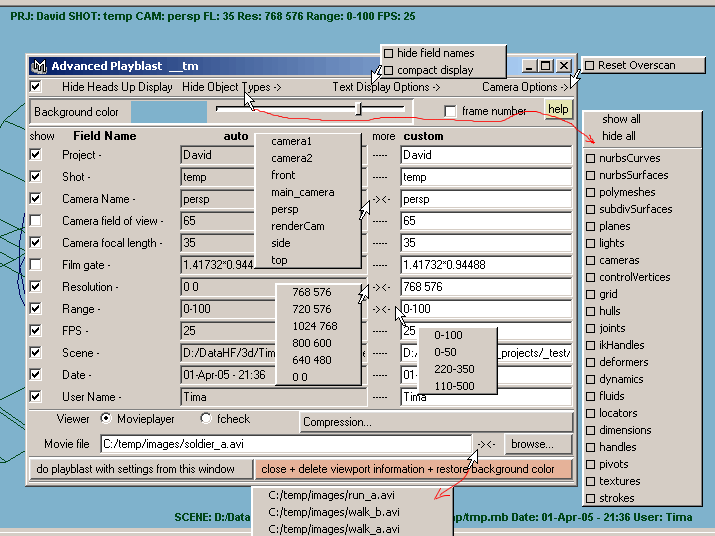This screenshot has height=536, width=715.
Task: Open the Compression... settings button
Action: pyautogui.click(x=436, y=422)
